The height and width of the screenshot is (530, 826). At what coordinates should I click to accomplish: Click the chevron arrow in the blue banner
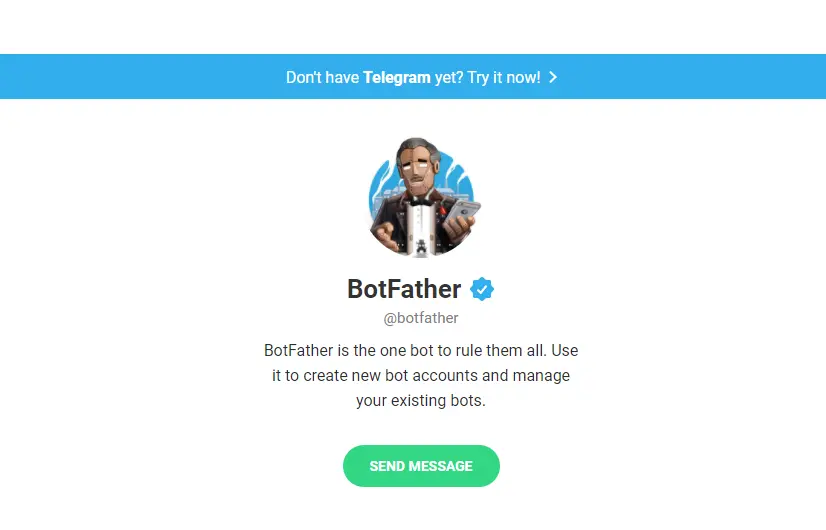[x=553, y=77]
